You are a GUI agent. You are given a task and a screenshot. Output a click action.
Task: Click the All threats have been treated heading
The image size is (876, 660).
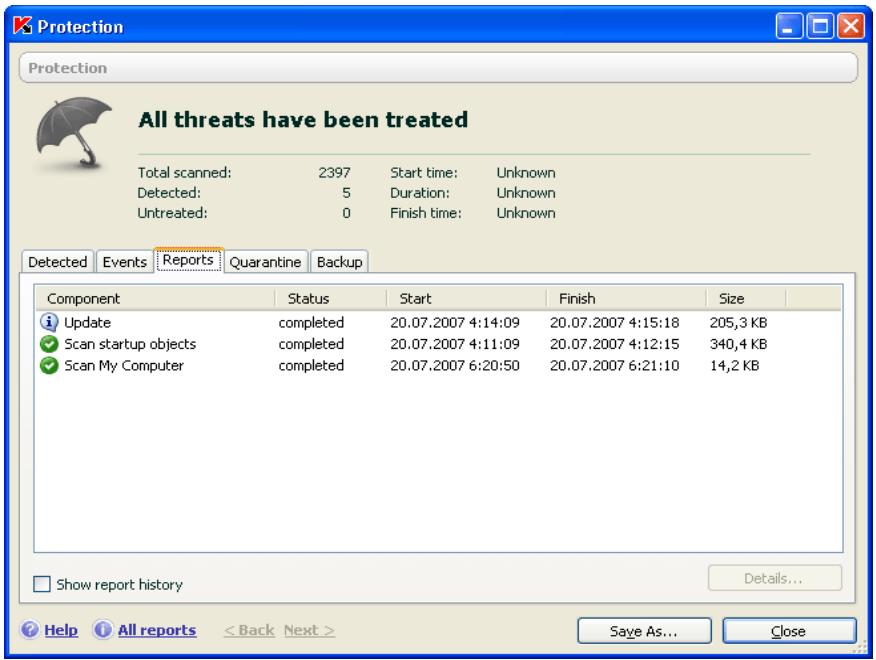point(303,120)
